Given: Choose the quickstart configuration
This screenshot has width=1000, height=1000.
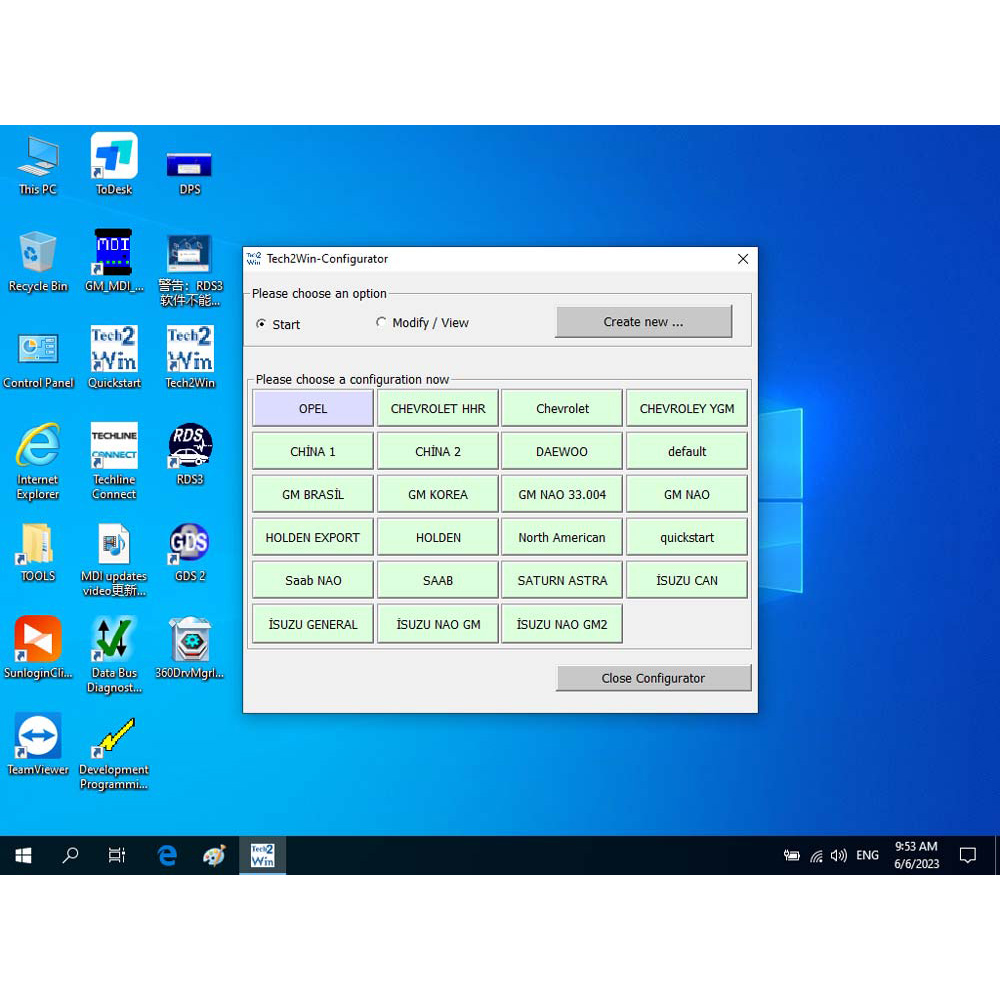Looking at the screenshot, I should [687, 538].
